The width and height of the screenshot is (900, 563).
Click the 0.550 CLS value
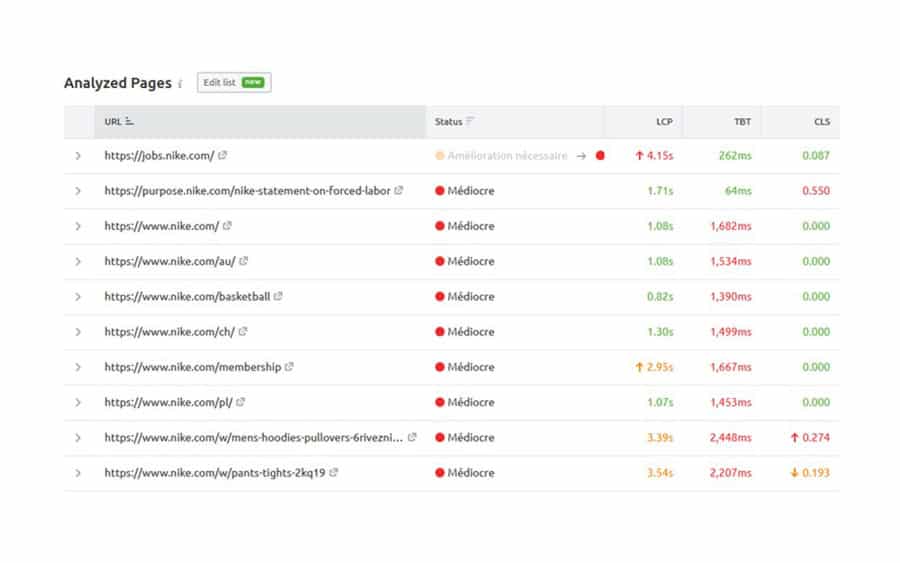coord(816,191)
